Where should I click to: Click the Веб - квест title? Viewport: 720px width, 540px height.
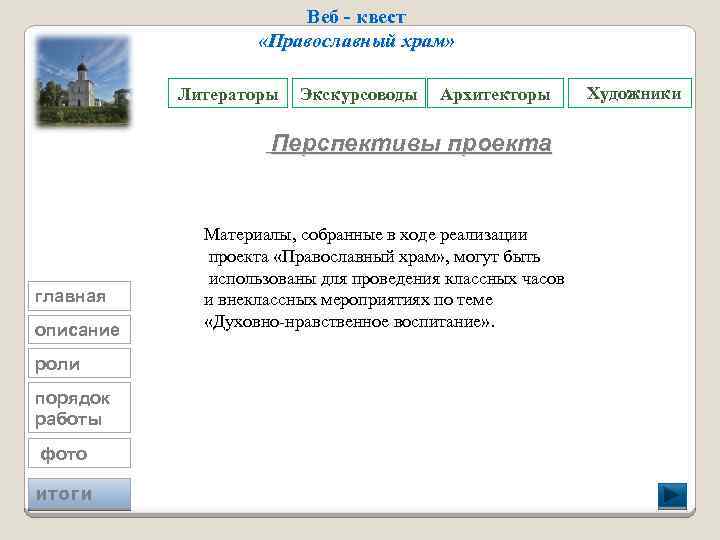[x=356, y=17]
